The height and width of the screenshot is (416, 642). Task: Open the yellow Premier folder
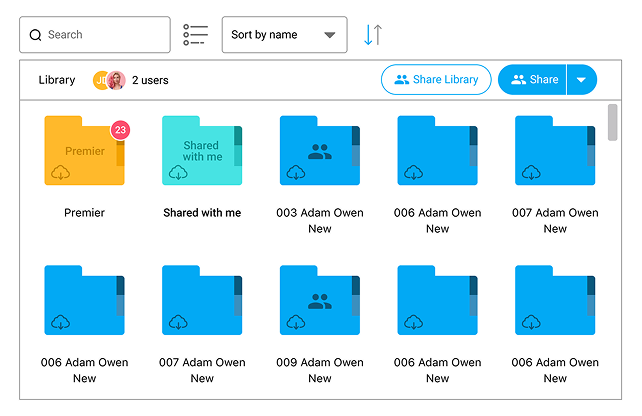pyautogui.click(x=84, y=150)
